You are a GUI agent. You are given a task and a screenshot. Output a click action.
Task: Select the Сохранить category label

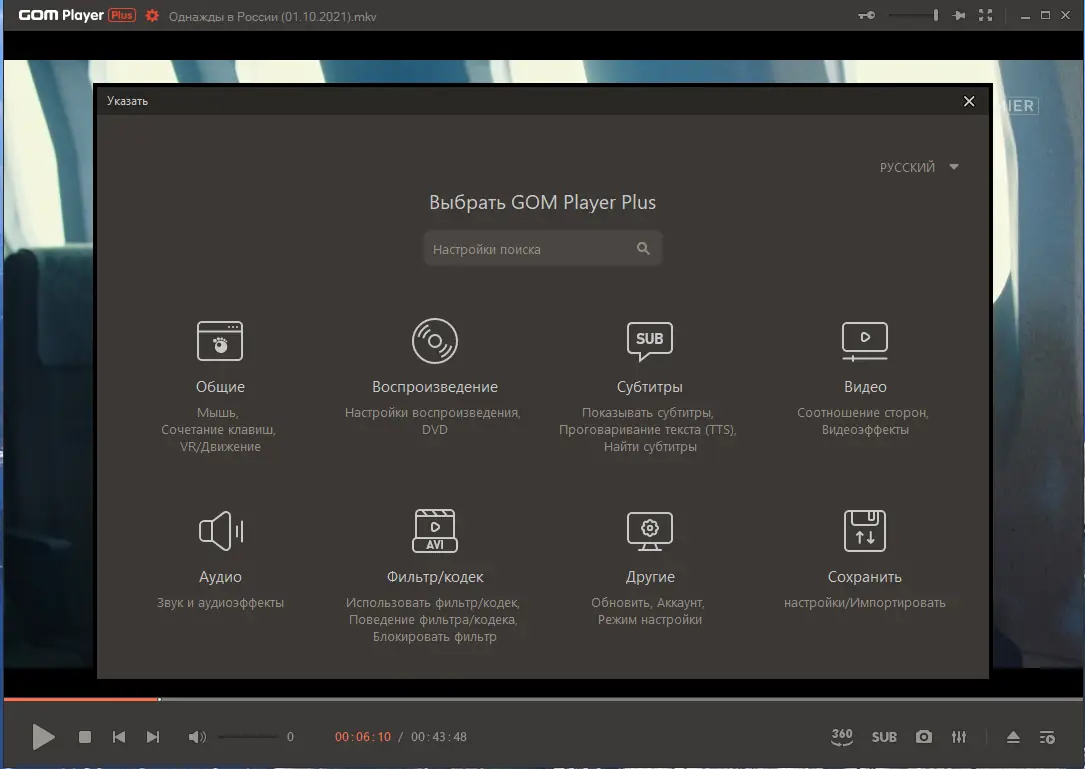[865, 577]
